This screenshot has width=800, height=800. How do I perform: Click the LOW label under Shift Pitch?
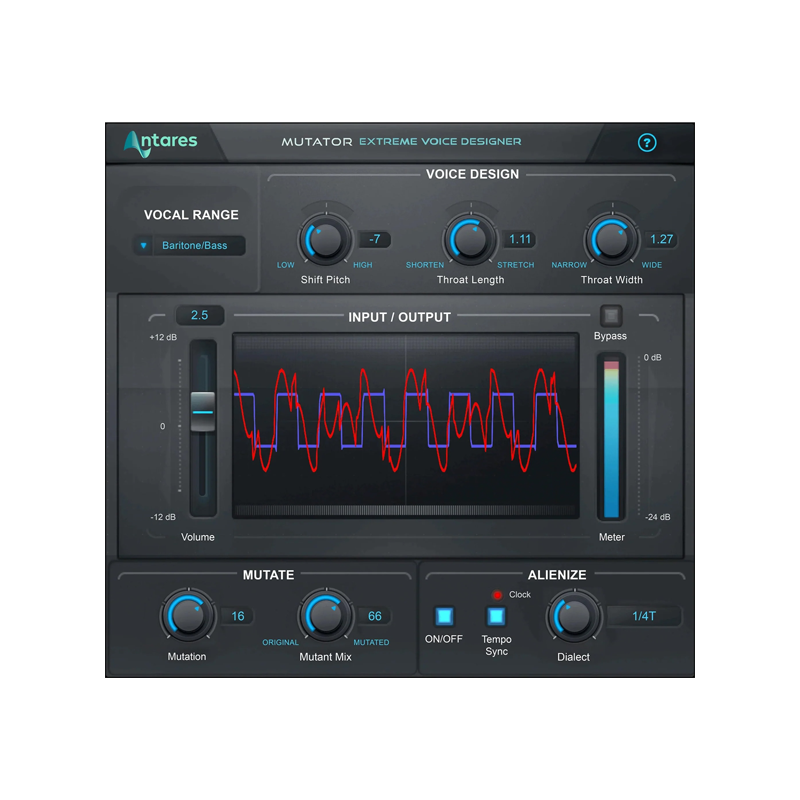285,265
